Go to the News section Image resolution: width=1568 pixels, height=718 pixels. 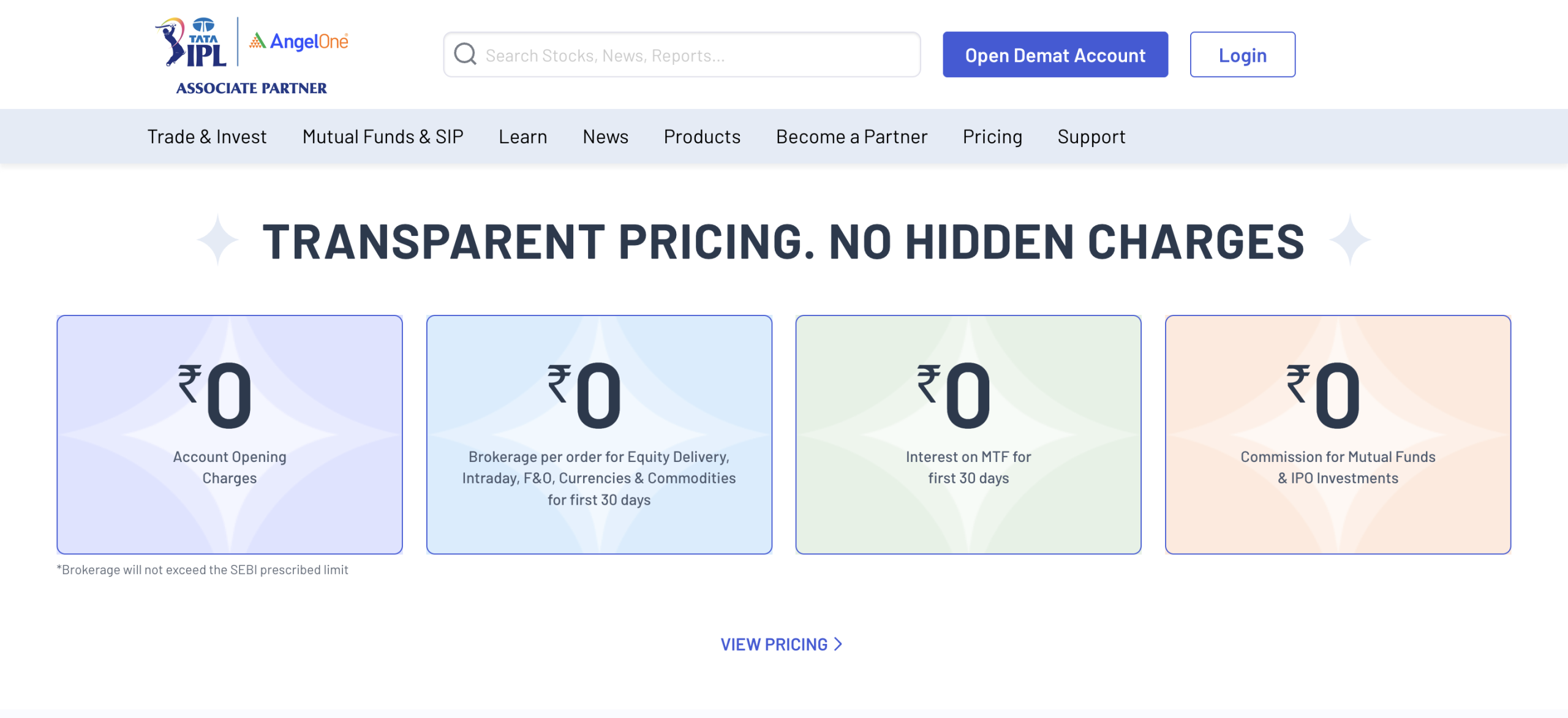[x=605, y=136]
